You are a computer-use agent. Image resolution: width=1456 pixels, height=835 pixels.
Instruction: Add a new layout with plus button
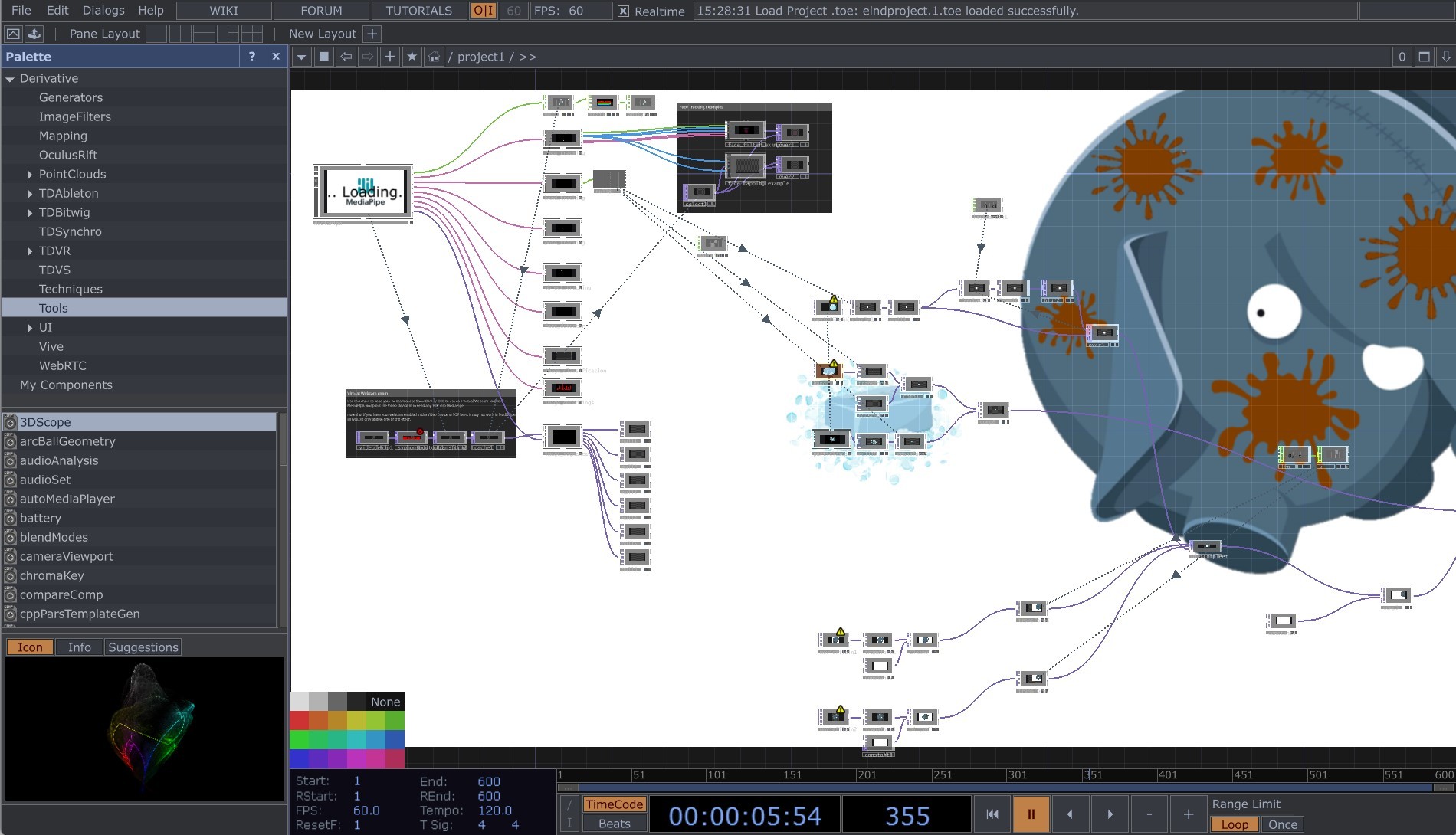(372, 34)
